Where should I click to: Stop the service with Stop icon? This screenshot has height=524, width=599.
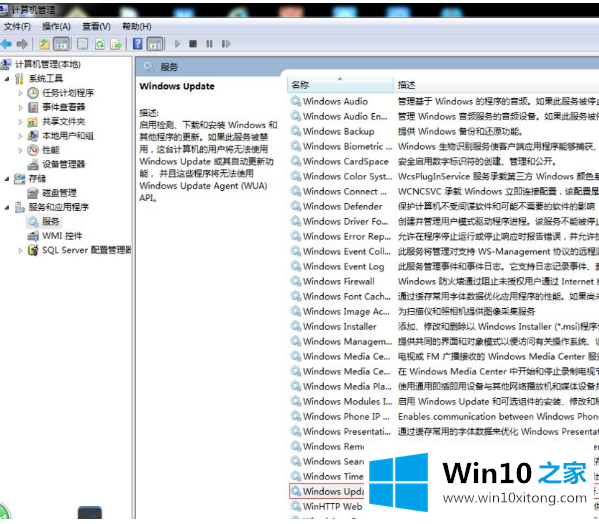(193, 44)
